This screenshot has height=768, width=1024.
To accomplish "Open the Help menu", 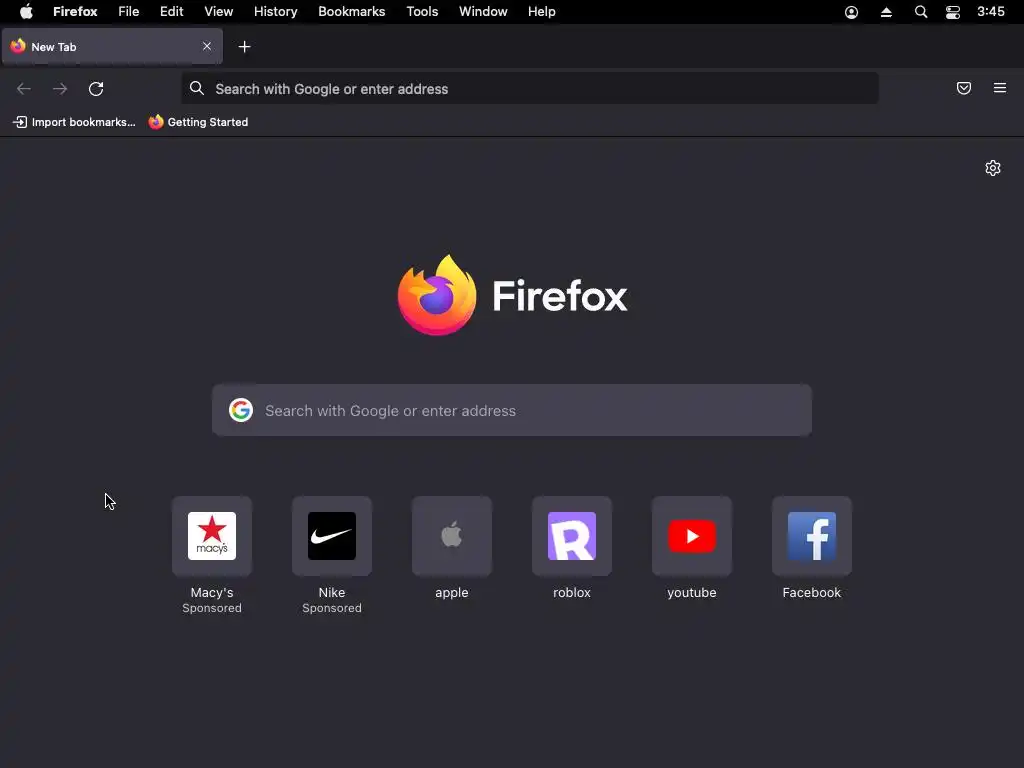I will pyautogui.click(x=541, y=12).
